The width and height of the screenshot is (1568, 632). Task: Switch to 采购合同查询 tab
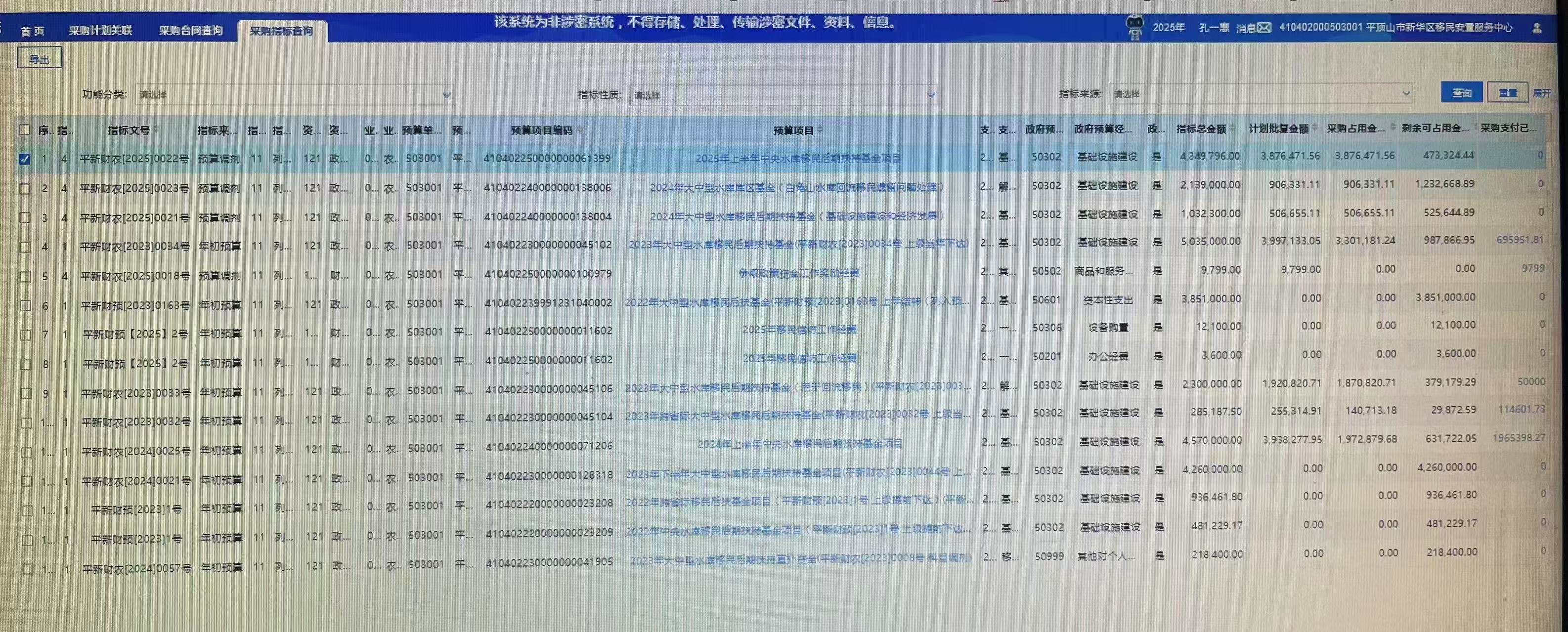click(190, 31)
